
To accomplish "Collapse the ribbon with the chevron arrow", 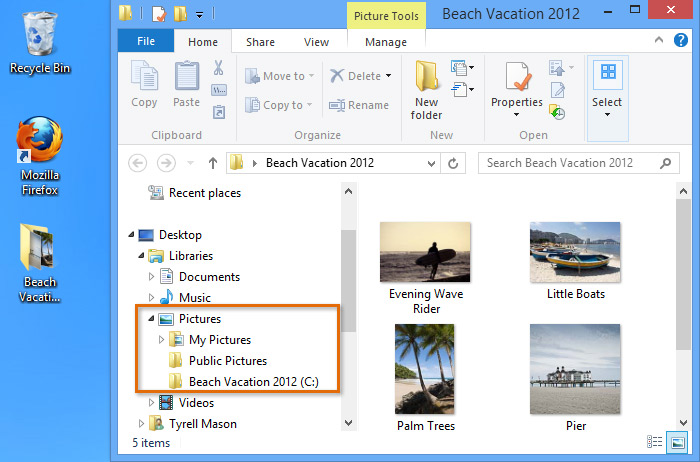I will click(659, 42).
